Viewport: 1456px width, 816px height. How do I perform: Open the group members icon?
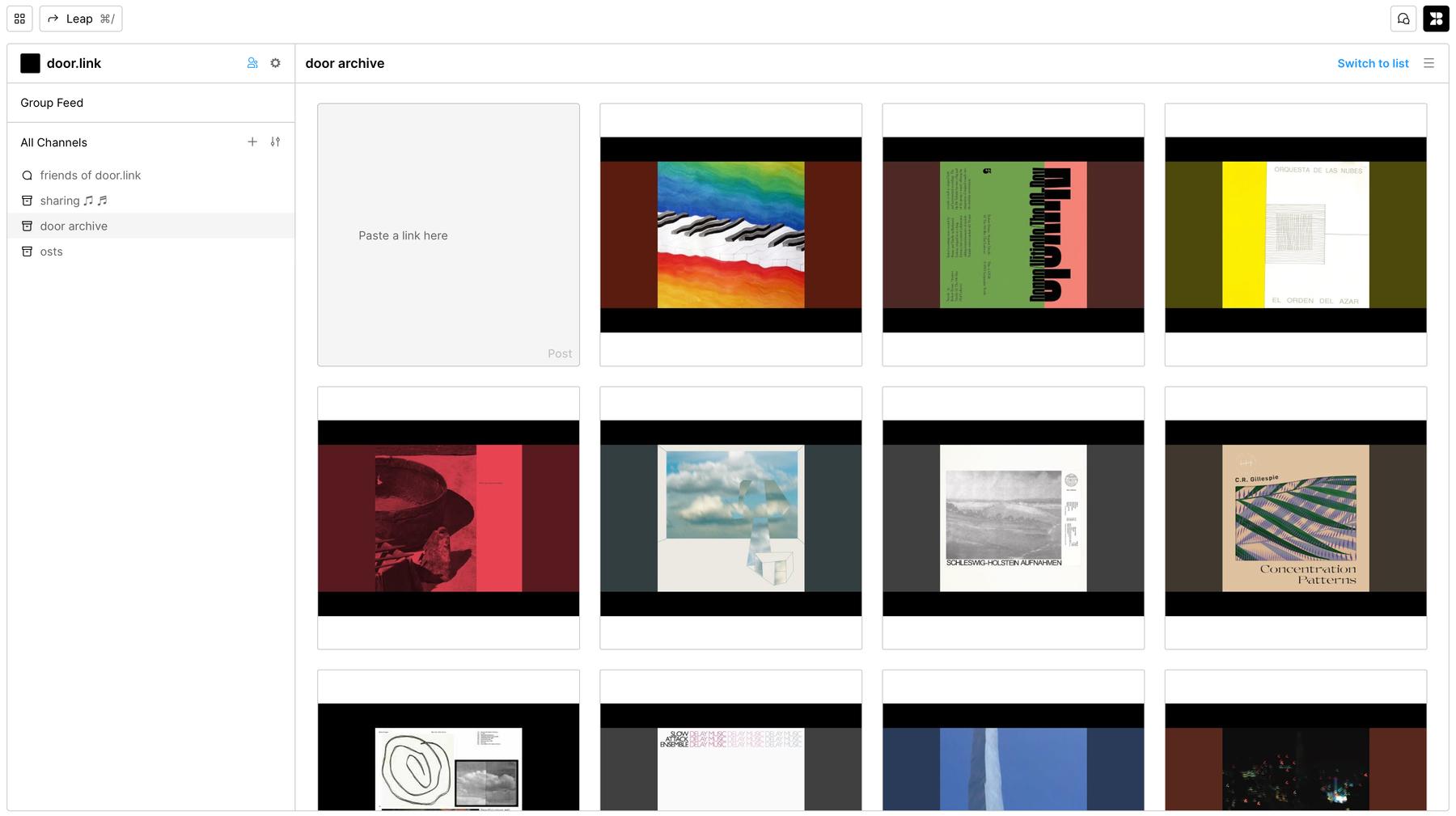pos(252,63)
